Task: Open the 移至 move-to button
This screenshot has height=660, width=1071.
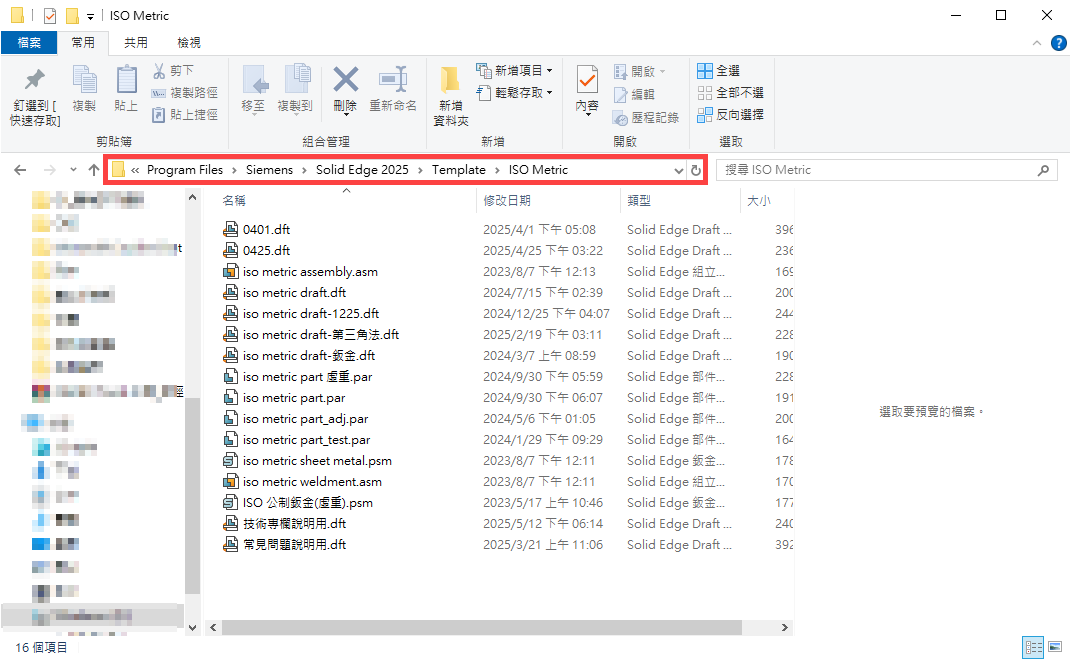Action: coord(254,89)
